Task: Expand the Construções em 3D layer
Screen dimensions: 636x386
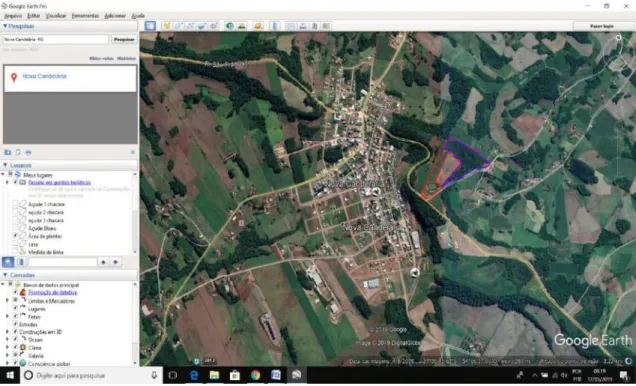Action: [7, 332]
